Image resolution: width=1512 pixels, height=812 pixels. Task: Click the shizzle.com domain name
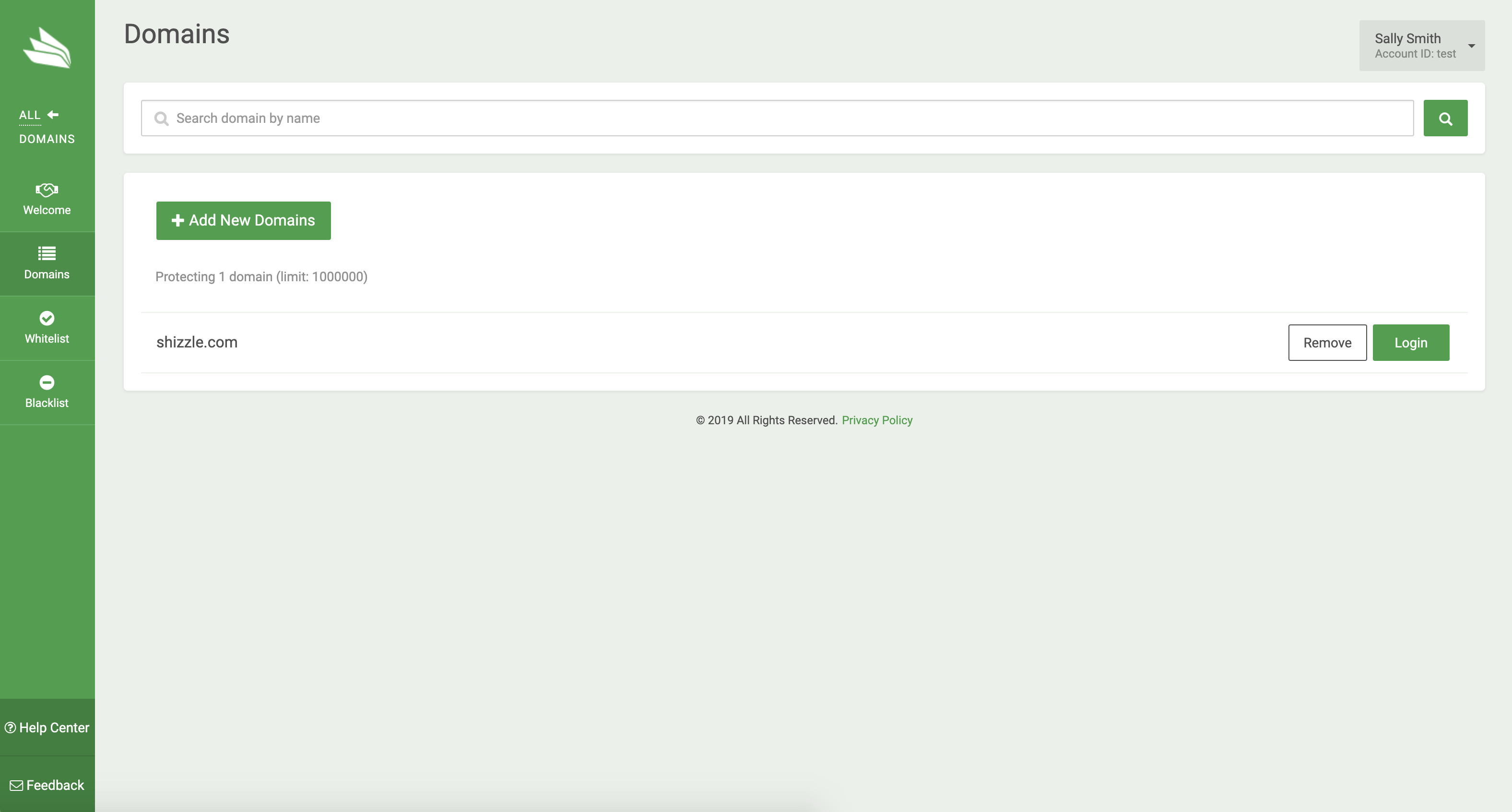click(197, 342)
